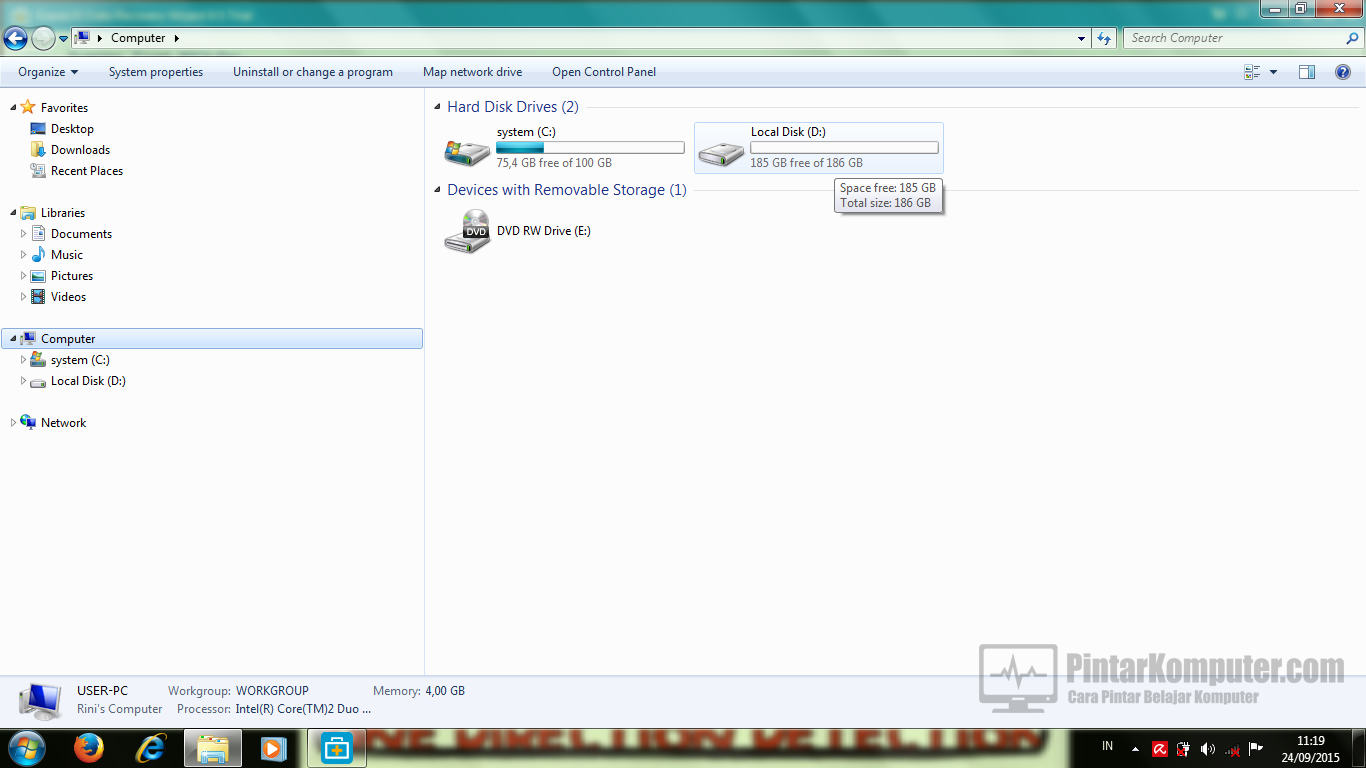Open Internet Explorer from the taskbar
The height and width of the screenshot is (768, 1366).
pos(150,747)
